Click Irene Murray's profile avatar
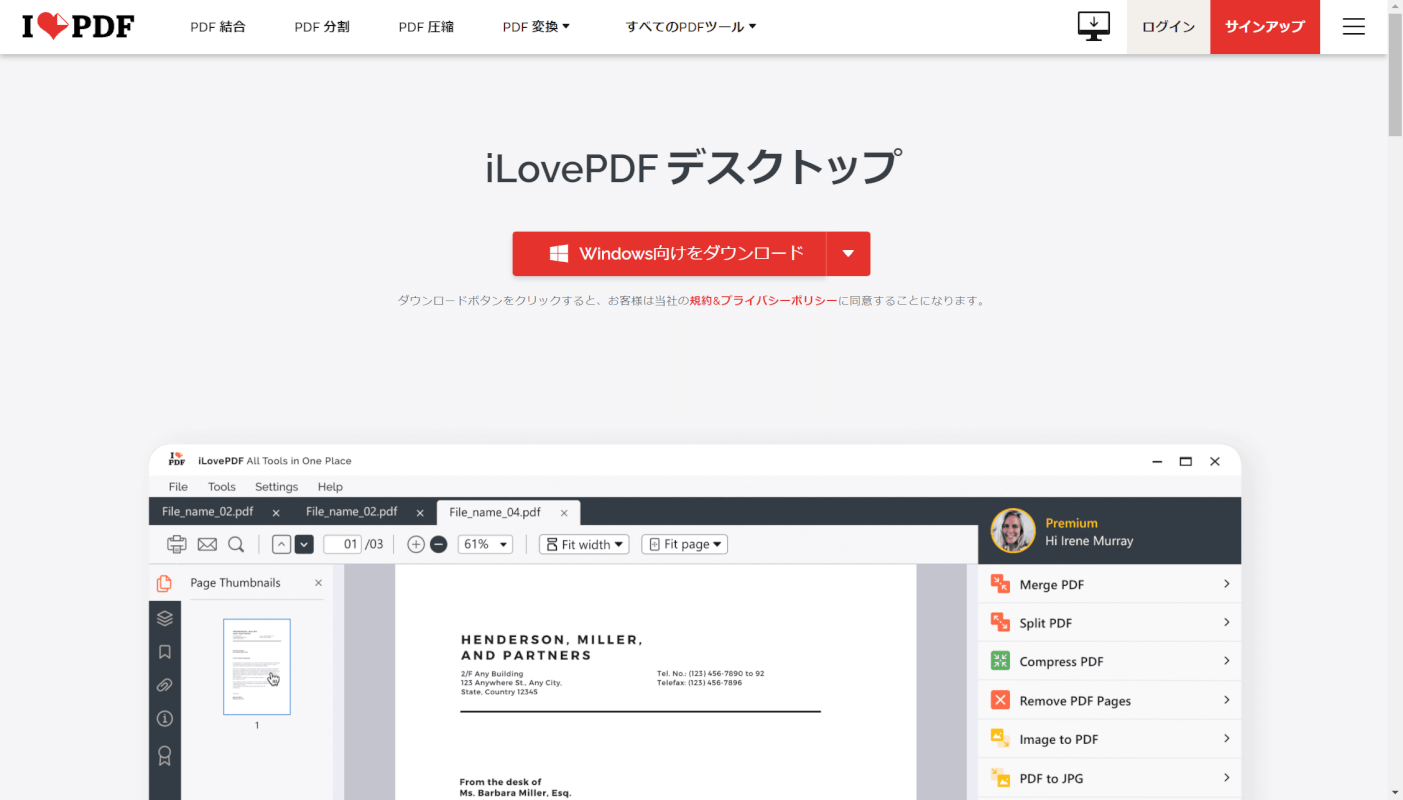The width and height of the screenshot is (1403, 800). (x=1013, y=531)
